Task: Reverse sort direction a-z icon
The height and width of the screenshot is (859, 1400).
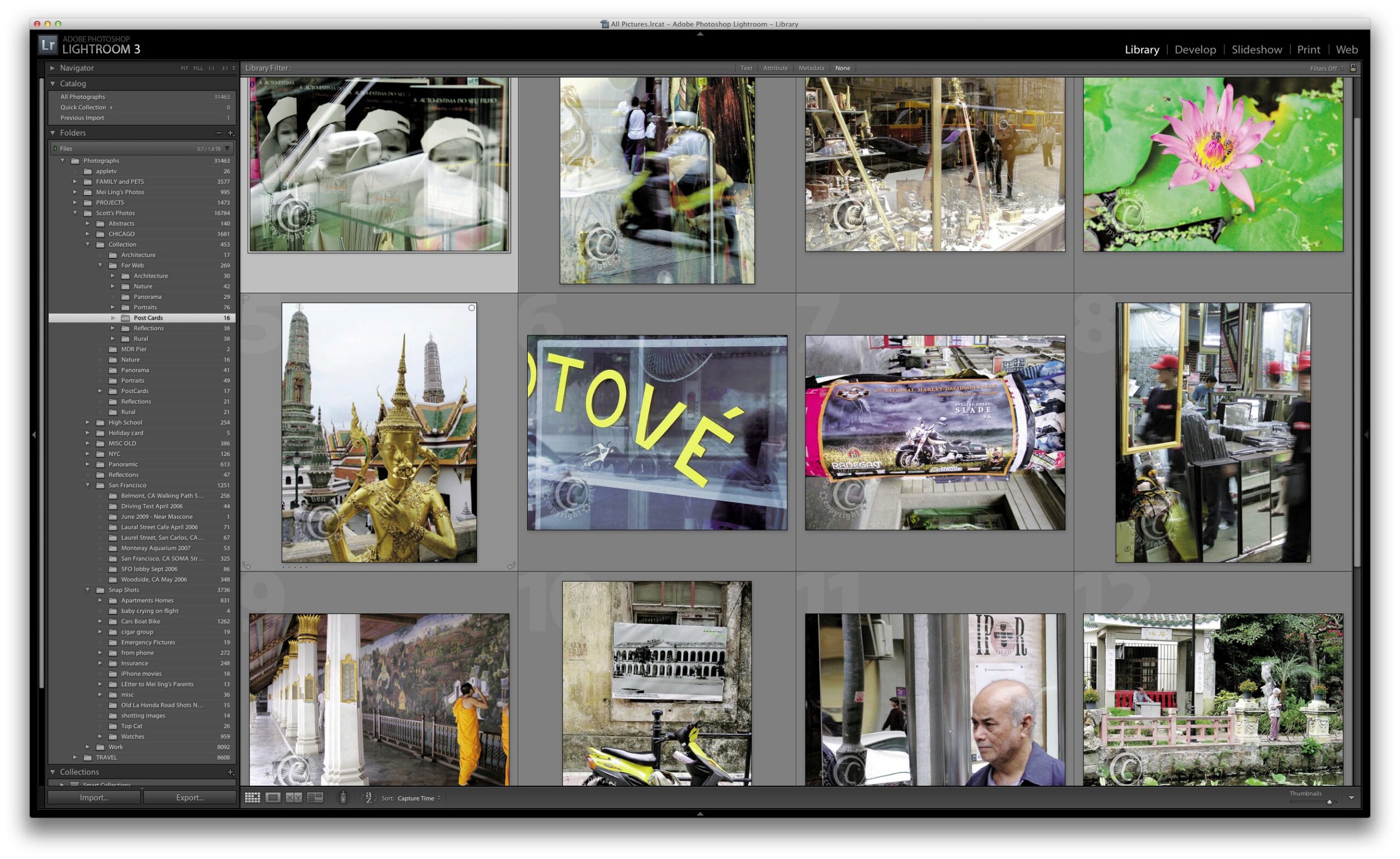Action: [369, 798]
